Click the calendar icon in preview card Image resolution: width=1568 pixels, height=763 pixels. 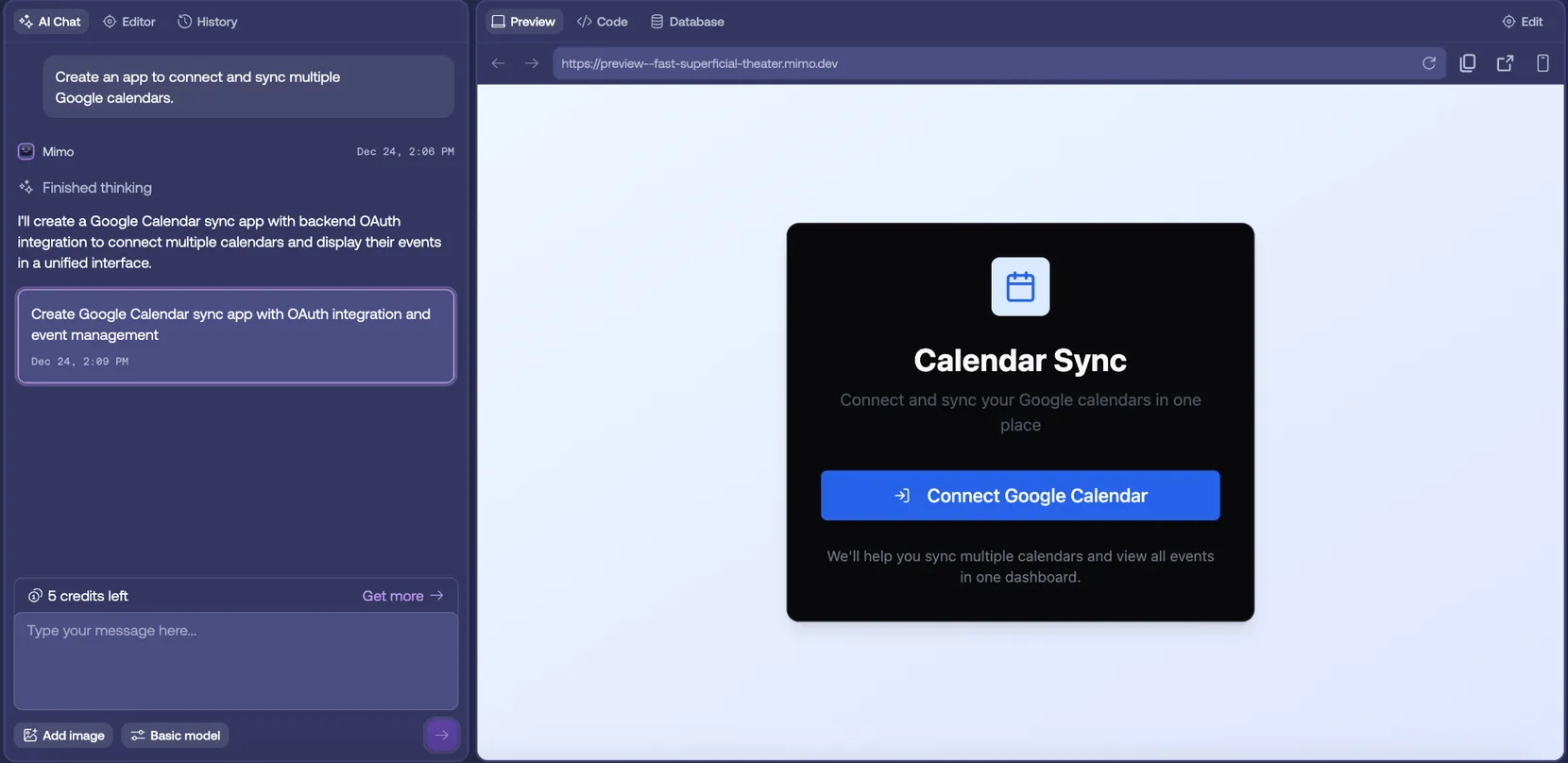(x=1020, y=286)
